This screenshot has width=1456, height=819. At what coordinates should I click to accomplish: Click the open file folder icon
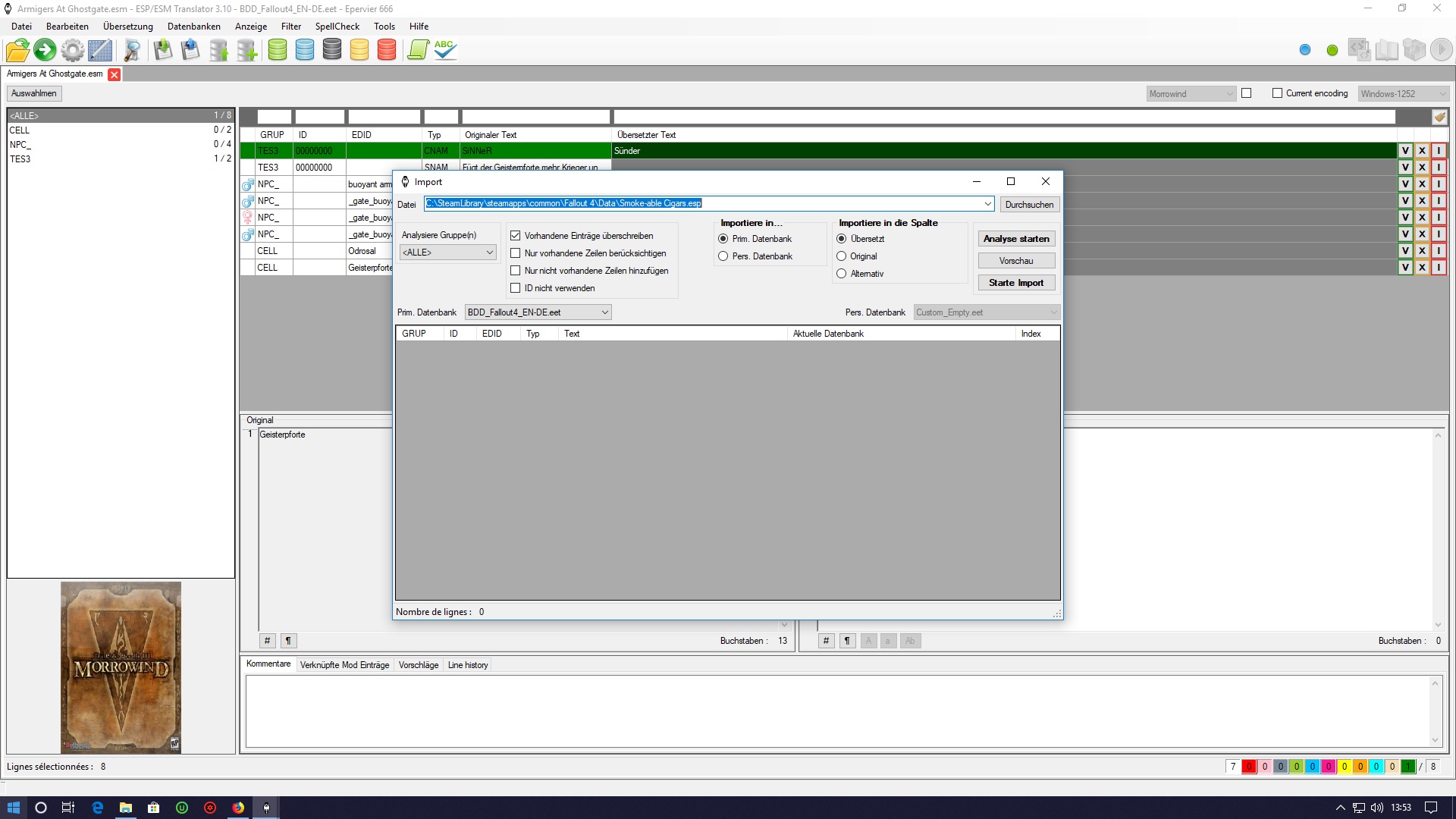(17, 51)
